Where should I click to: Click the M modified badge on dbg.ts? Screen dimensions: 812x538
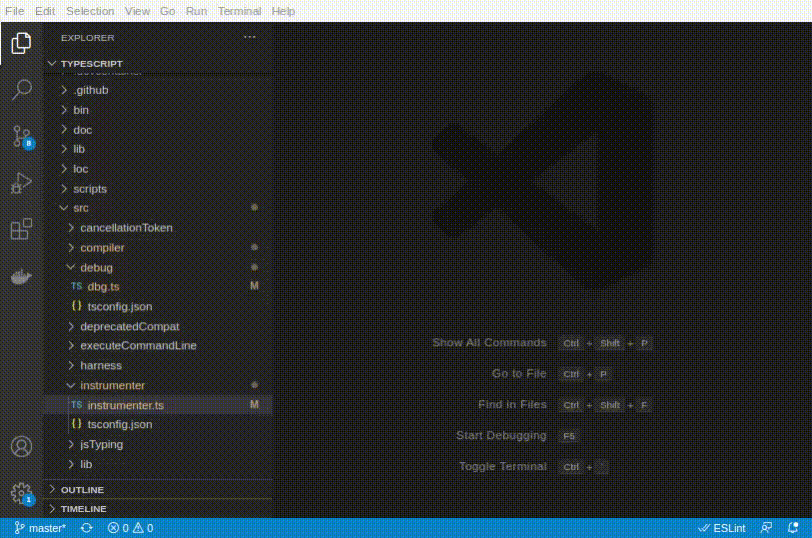click(x=254, y=286)
